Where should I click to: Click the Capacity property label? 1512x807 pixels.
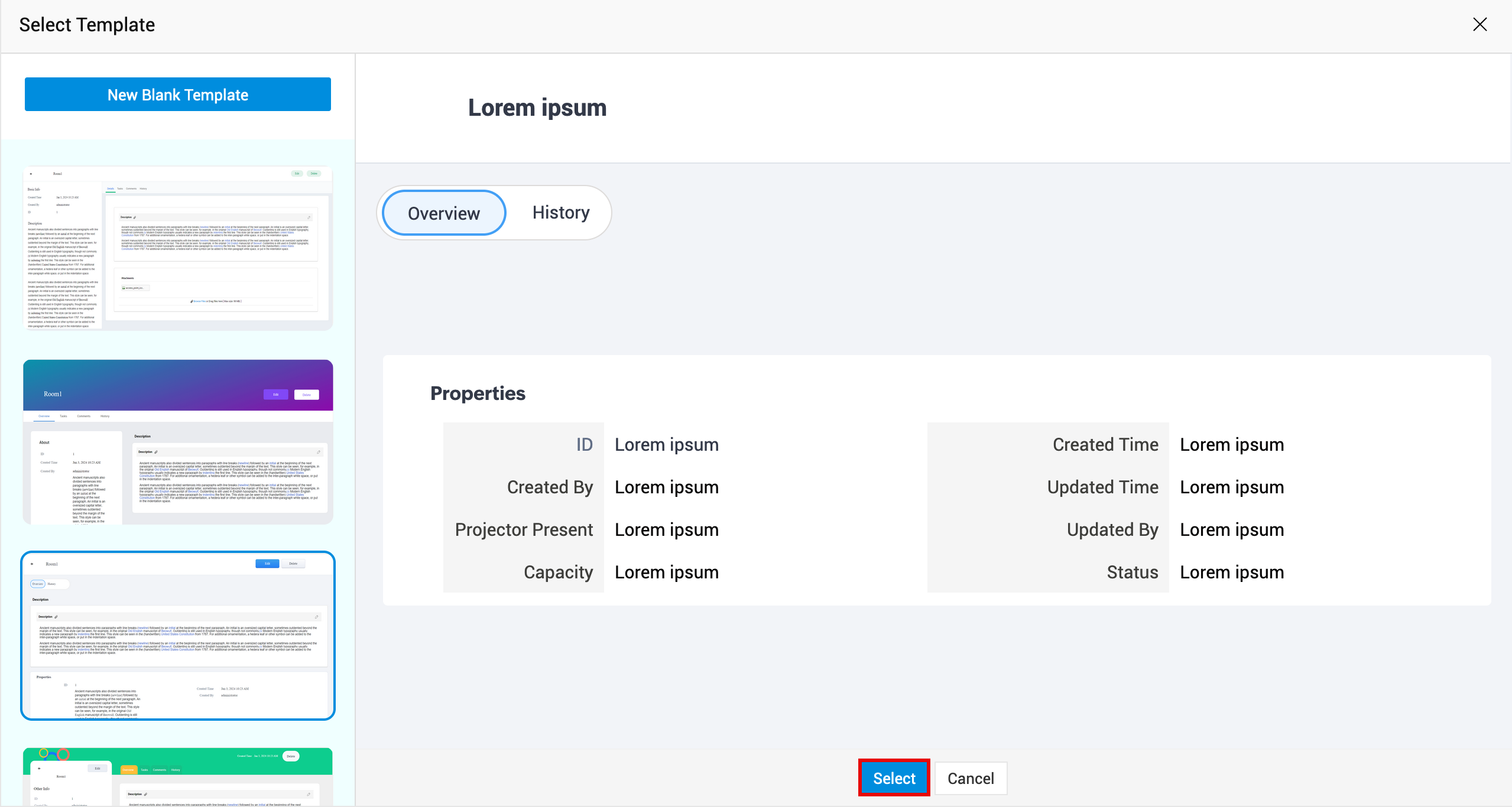click(x=558, y=572)
